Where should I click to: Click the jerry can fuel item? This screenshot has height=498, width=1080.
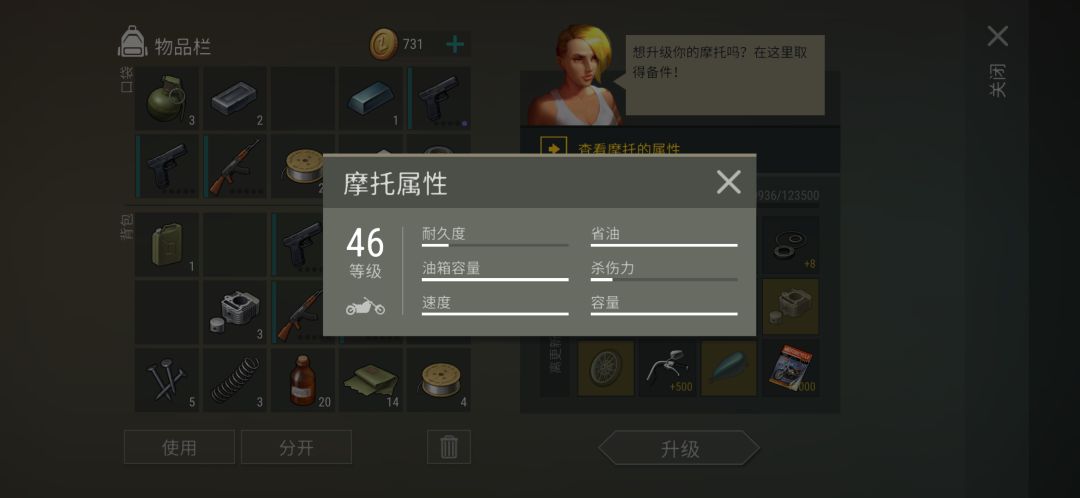166,244
